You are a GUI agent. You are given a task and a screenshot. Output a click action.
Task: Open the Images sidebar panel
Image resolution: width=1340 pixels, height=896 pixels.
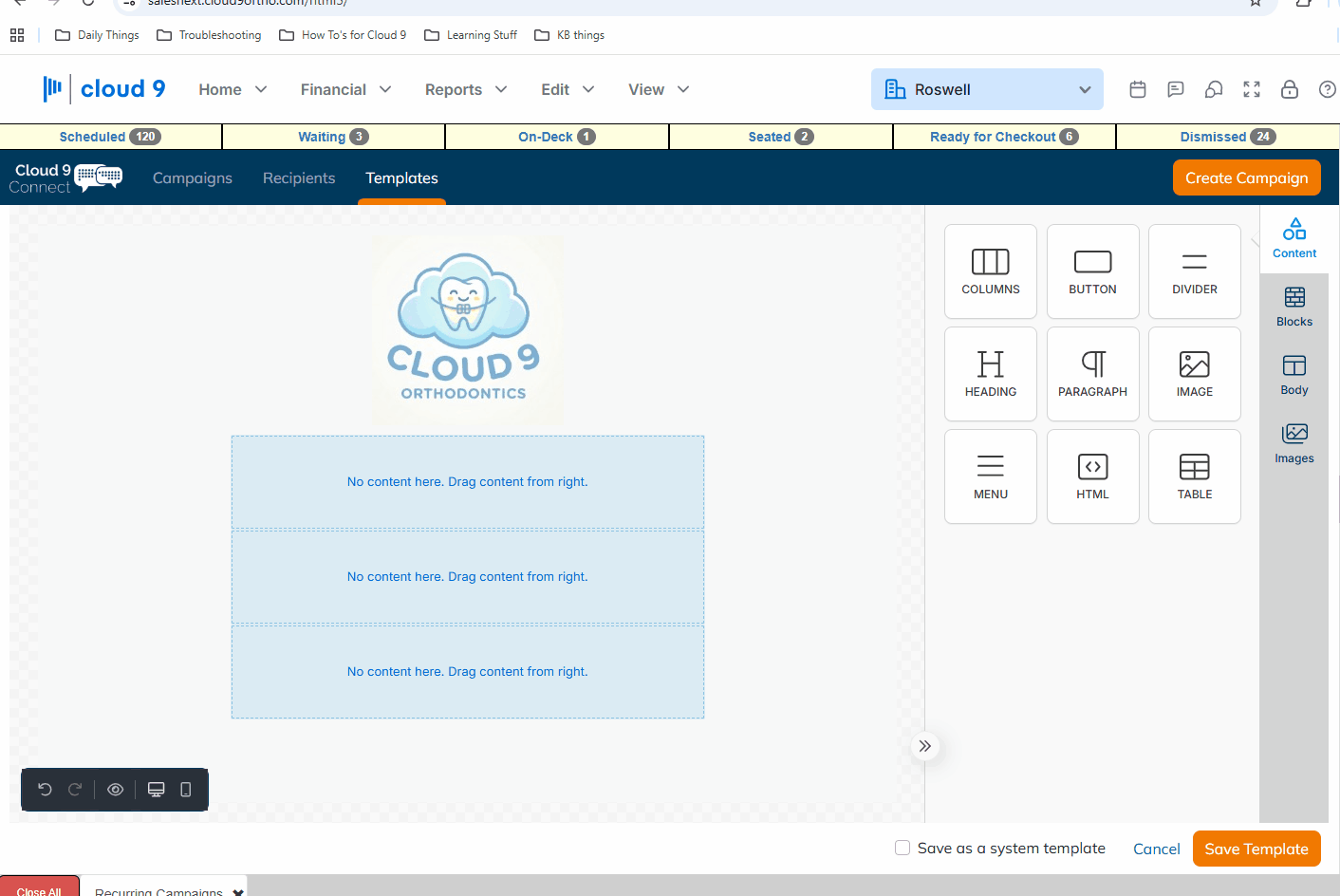(1294, 444)
